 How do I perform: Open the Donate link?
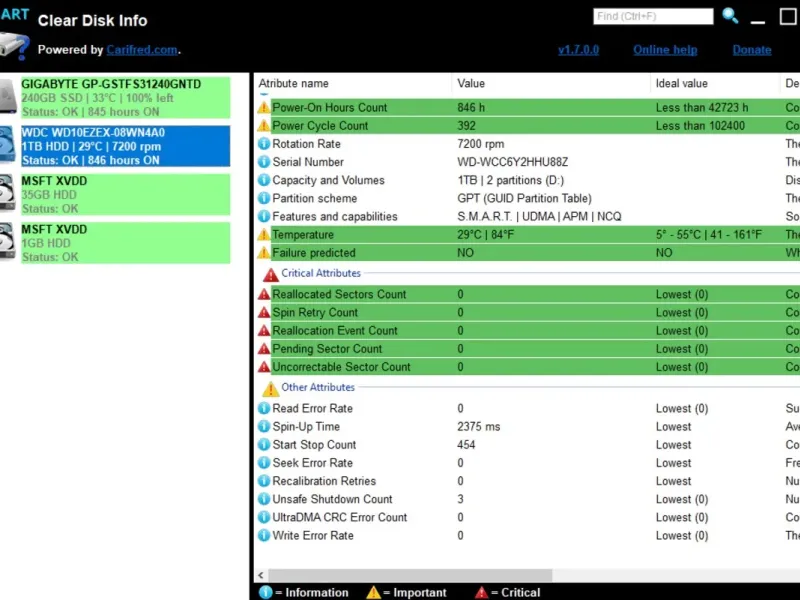[752, 50]
